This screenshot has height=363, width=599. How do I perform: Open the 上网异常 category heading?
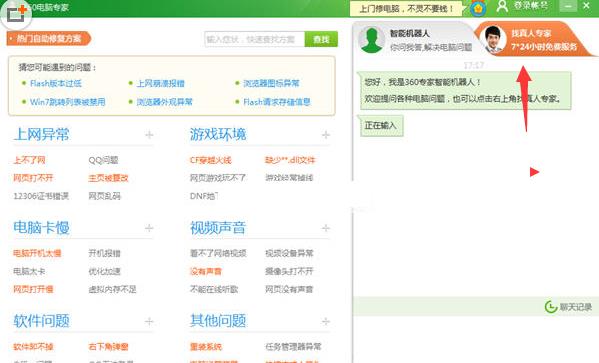(x=41, y=134)
